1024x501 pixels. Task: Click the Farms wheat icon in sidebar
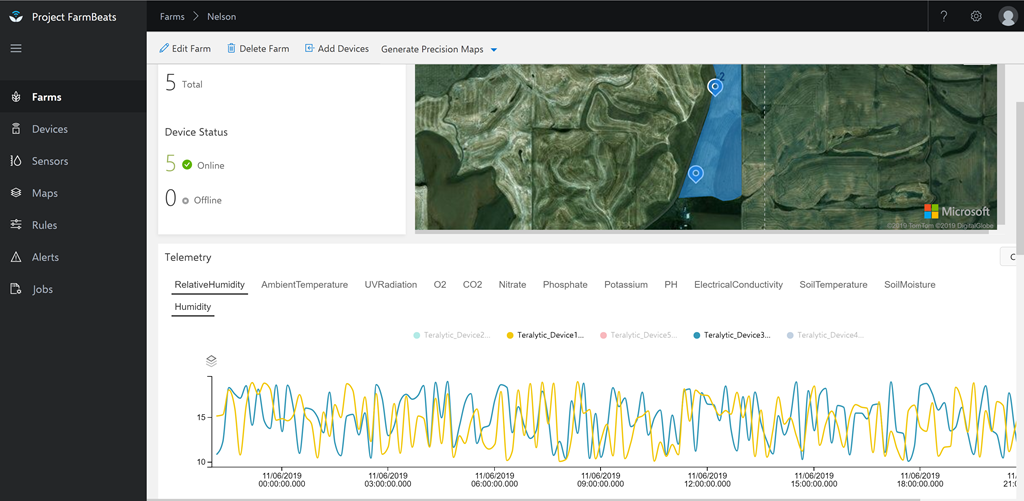coord(16,97)
